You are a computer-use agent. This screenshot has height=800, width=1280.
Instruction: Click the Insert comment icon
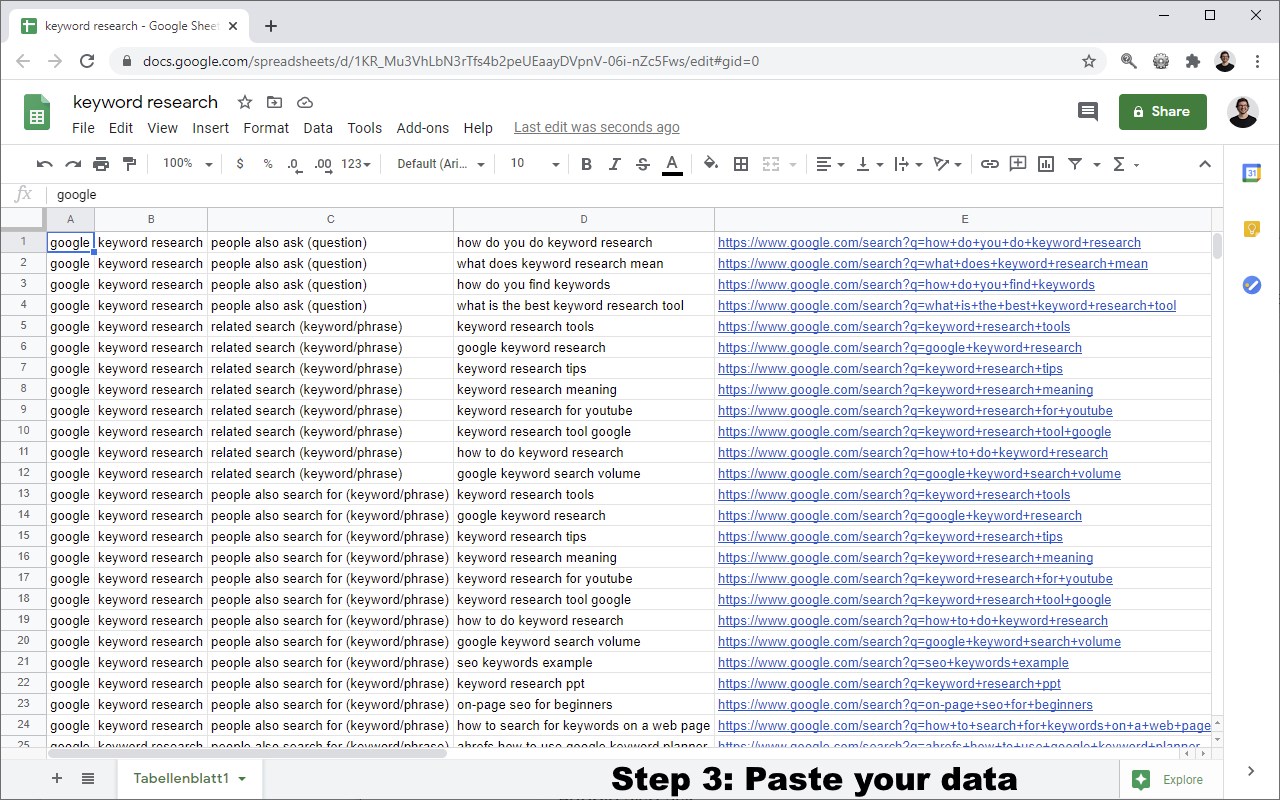coord(1018,164)
